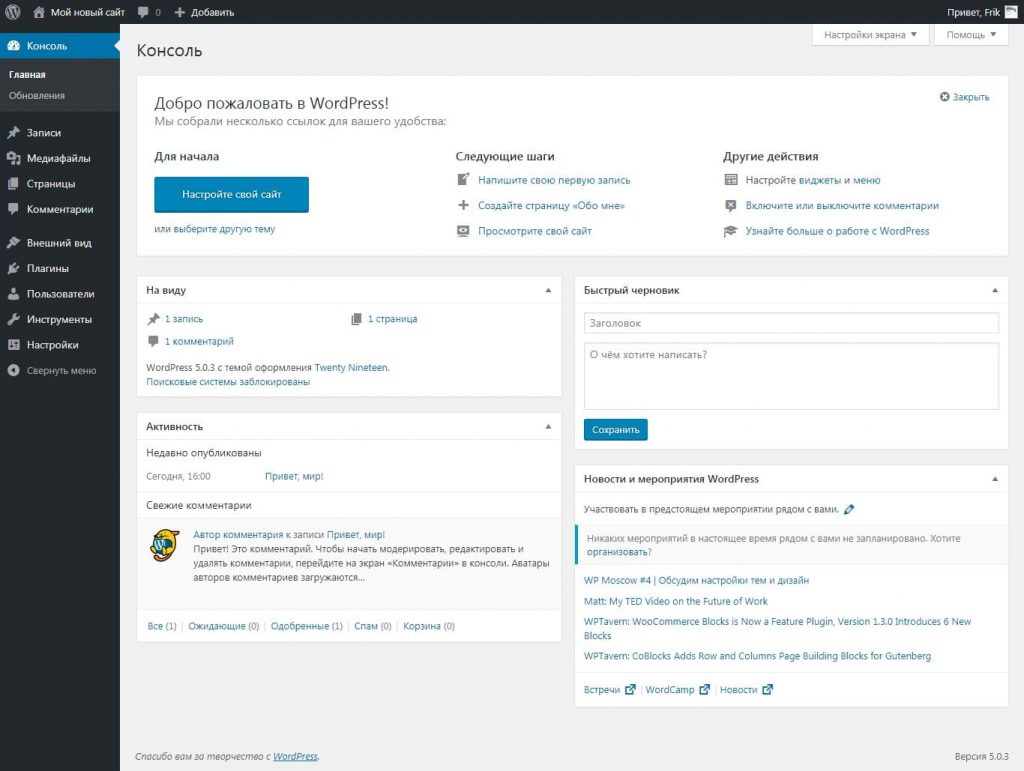
Task: Open the footer WordPress link
Action: [295, 757]
